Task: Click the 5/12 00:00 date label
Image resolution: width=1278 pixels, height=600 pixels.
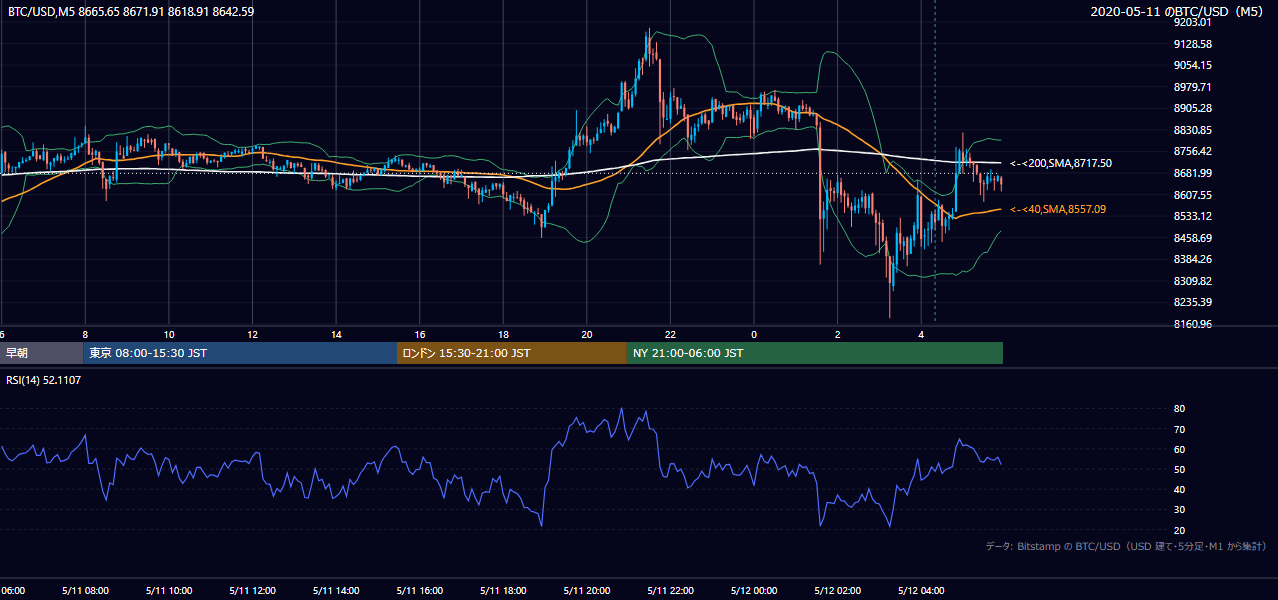Action: pos(754,591)
